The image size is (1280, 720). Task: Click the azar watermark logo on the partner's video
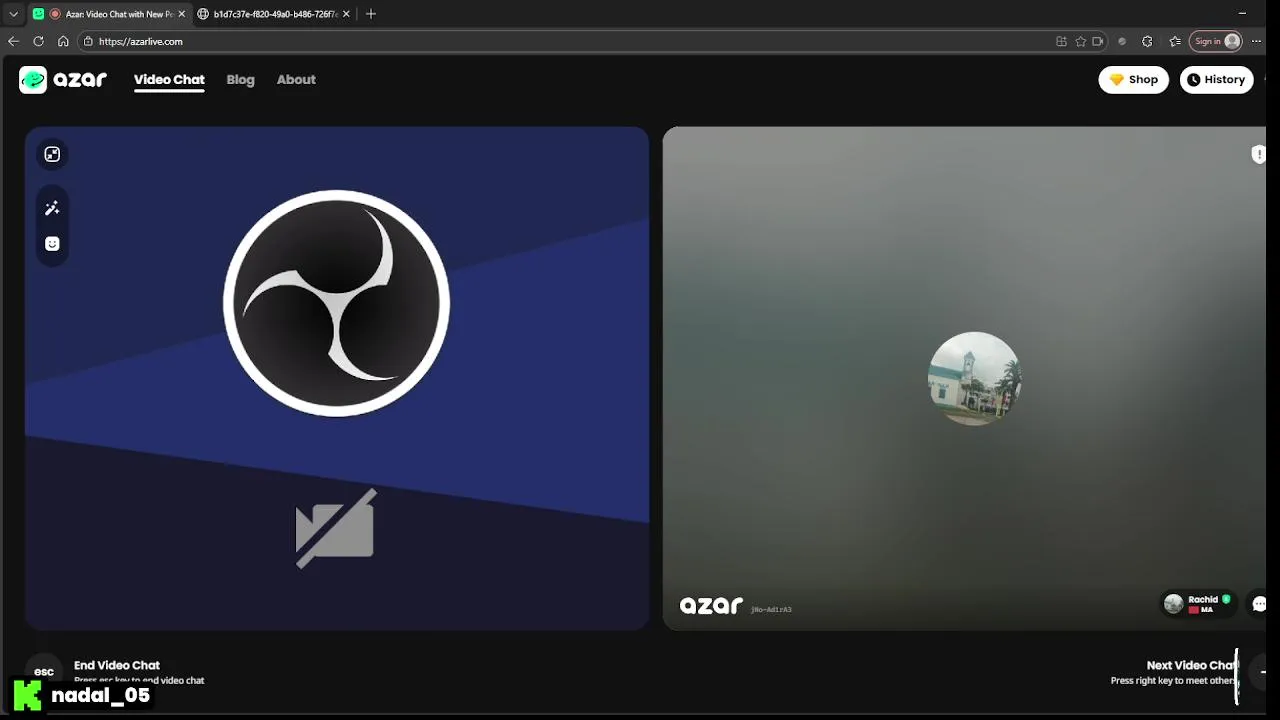[711, 605]
